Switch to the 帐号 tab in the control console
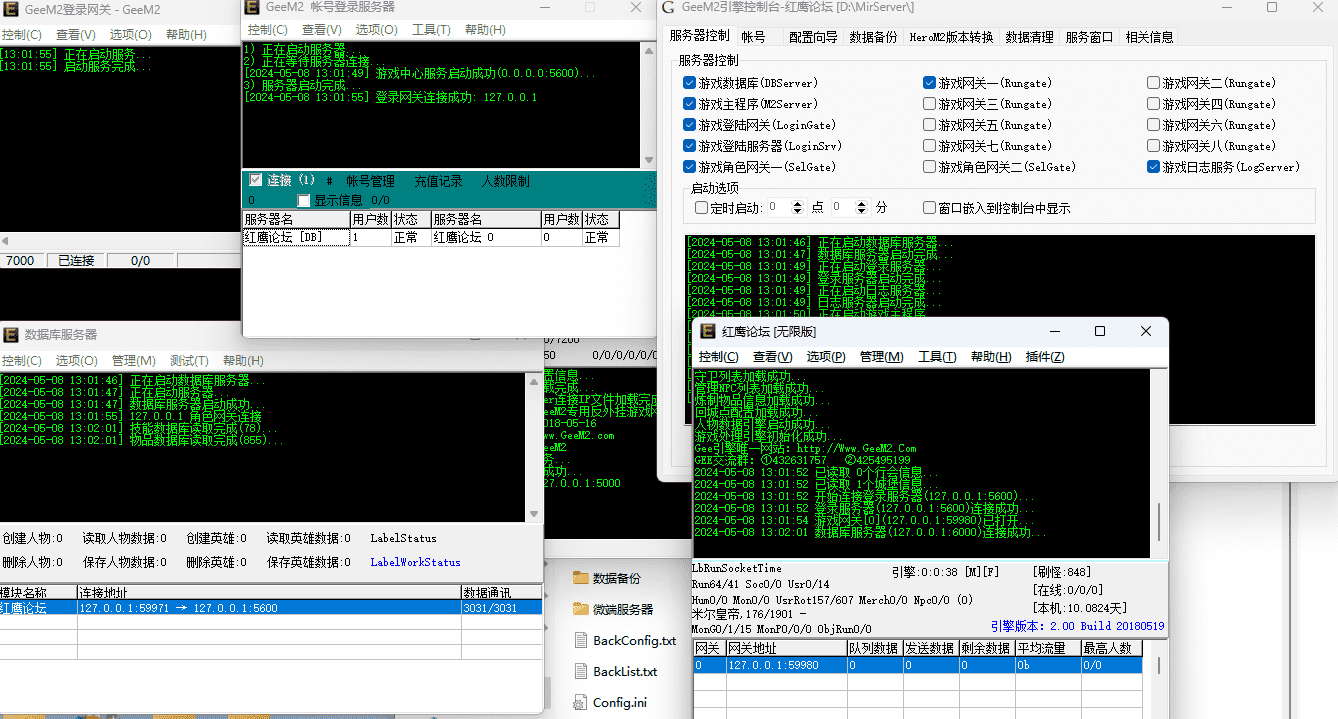 [x=753, y=37]
